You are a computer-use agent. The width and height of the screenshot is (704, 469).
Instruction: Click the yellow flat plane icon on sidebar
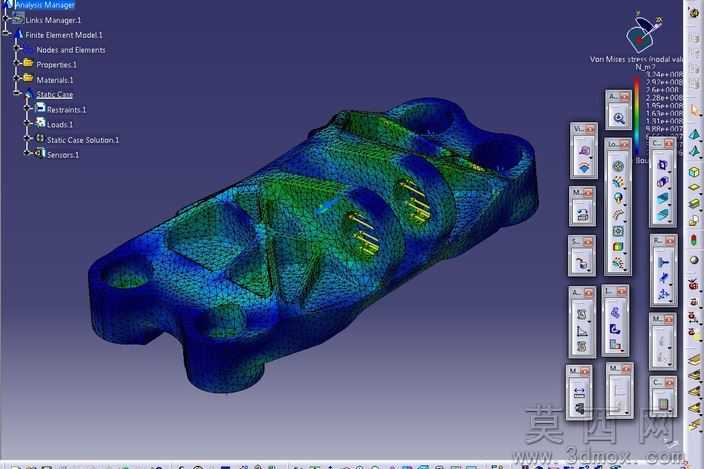[x=694, y=188]
